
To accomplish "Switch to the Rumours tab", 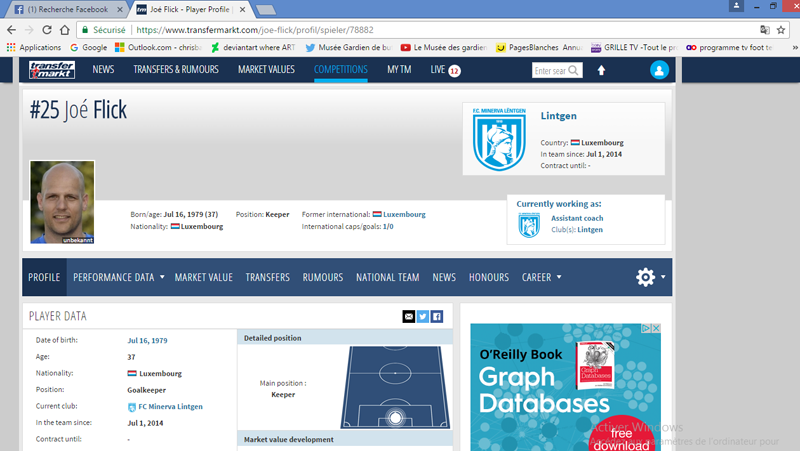I will 322,277.
